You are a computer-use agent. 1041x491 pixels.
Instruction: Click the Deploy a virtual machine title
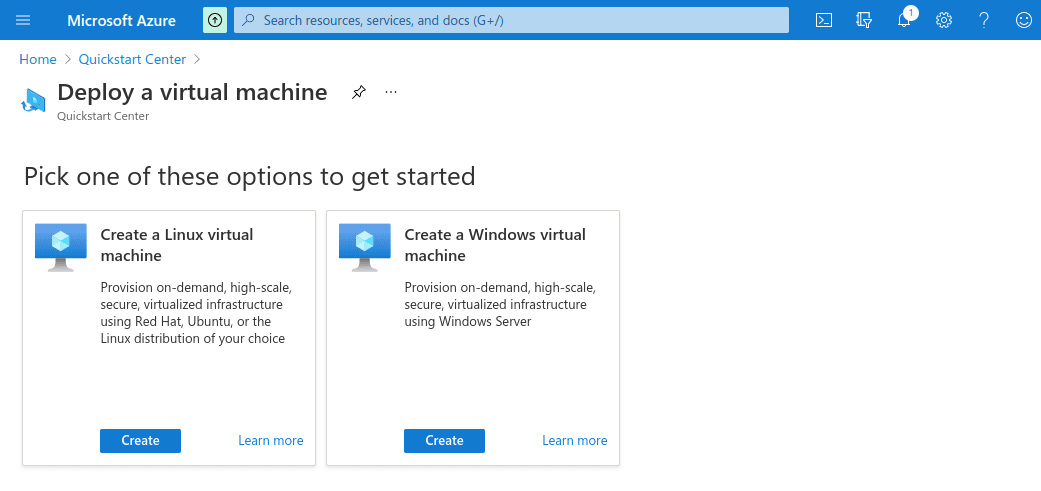(x=193, y=92)
